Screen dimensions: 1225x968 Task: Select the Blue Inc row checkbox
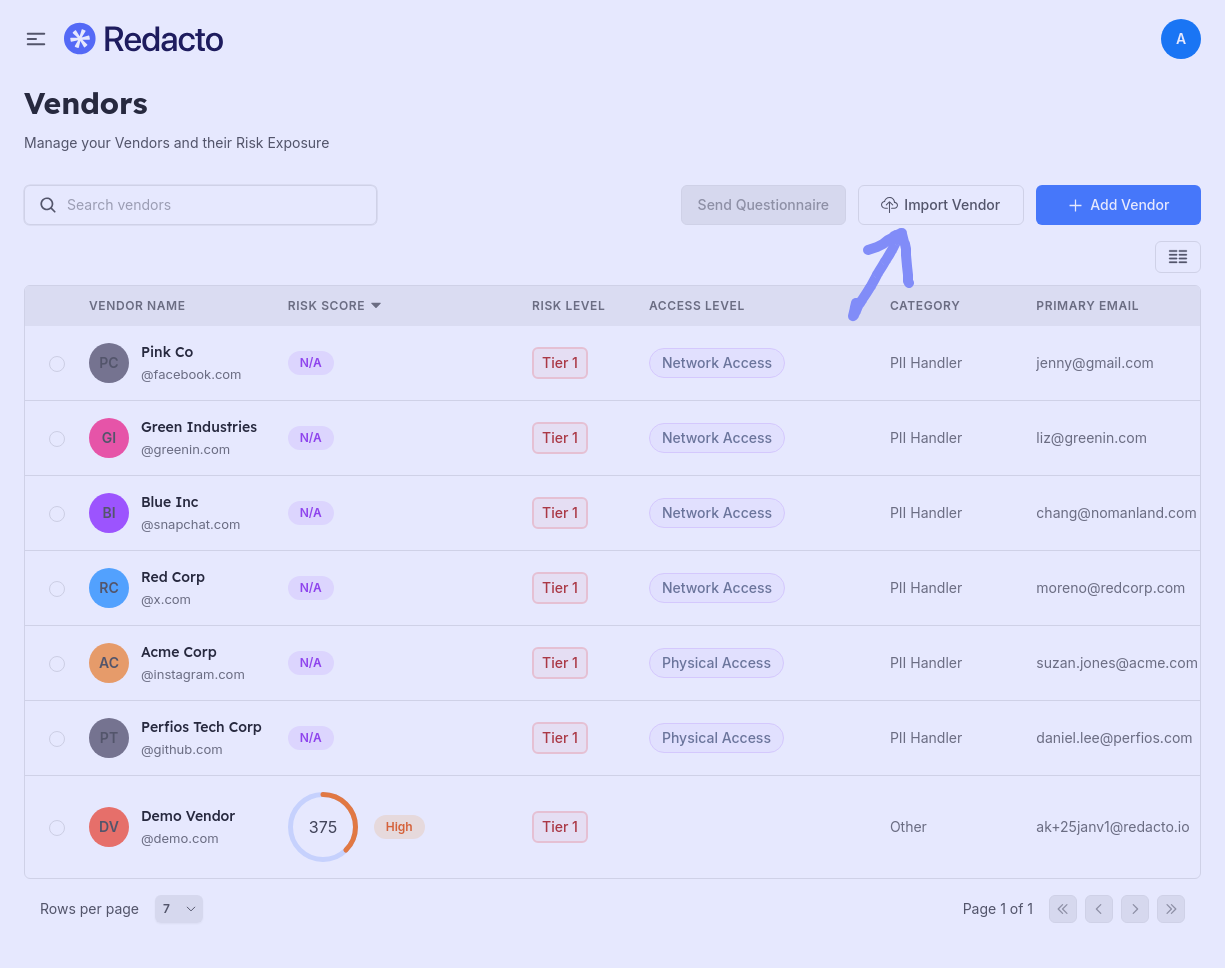click(x=57, y=514)
